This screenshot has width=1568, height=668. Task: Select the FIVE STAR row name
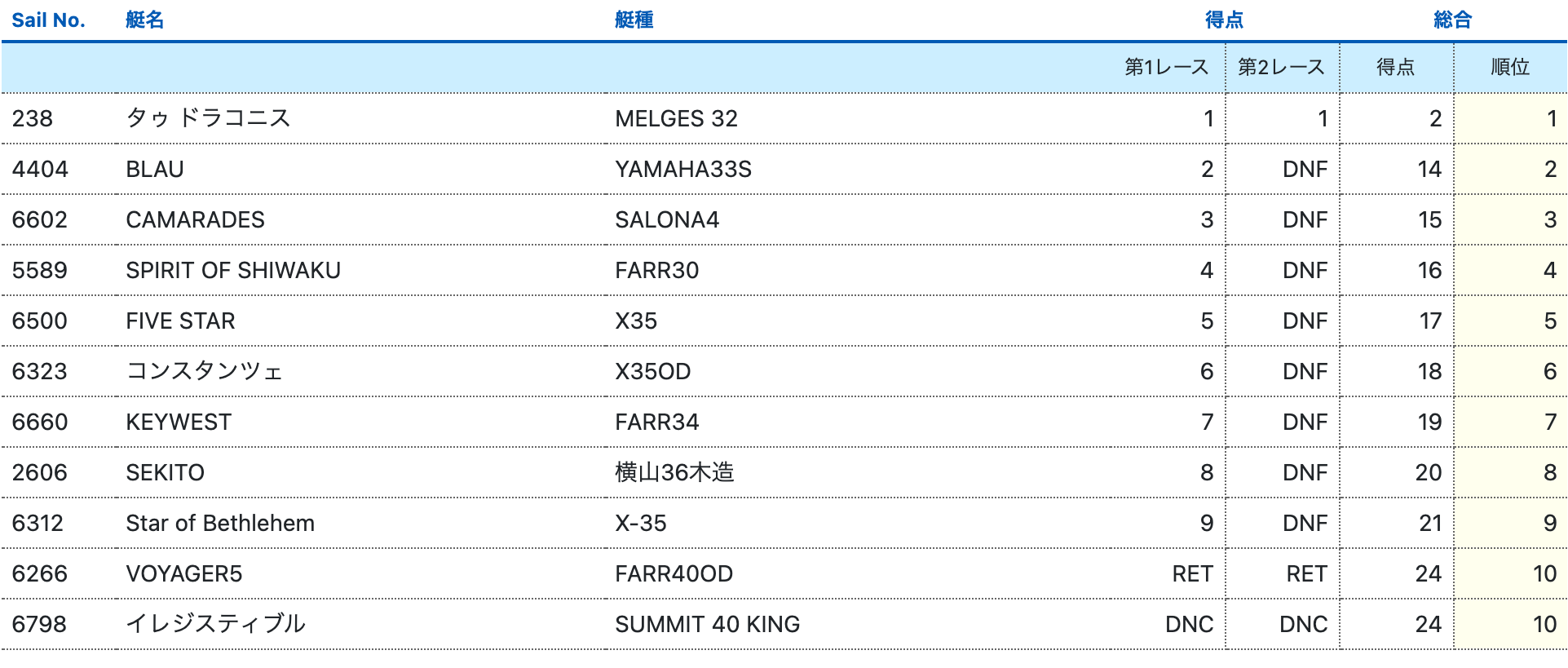click(180, 321)
